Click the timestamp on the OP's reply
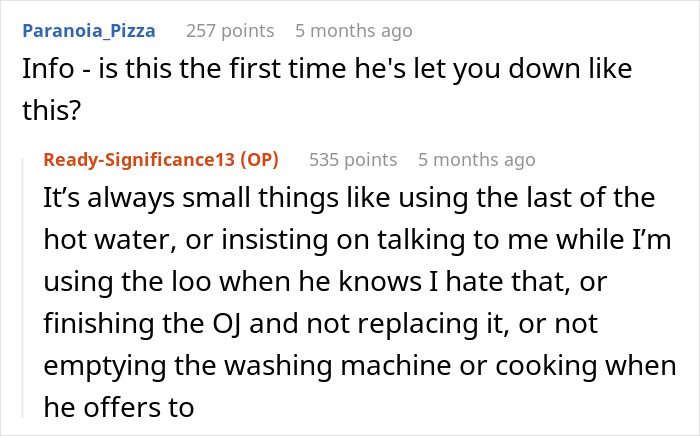The height and width of the screenshot is (436, 700). [x=477, y=160]
